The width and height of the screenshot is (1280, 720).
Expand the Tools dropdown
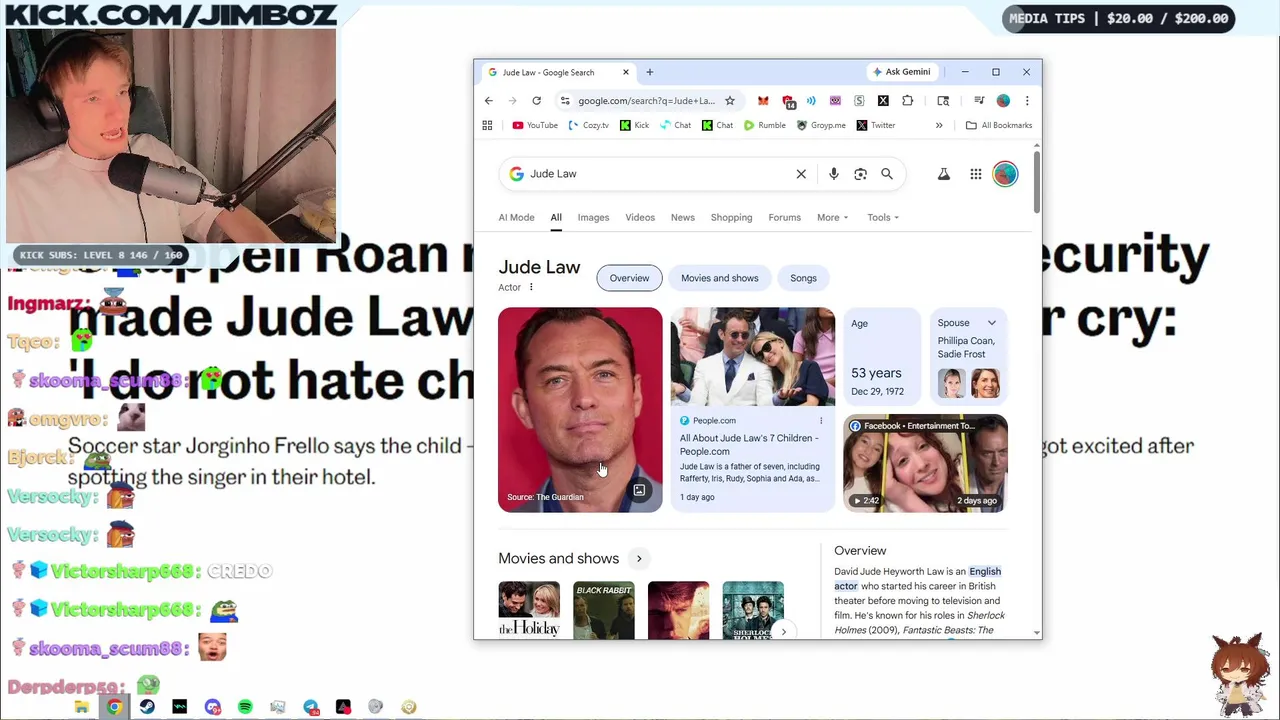[883, 217]
